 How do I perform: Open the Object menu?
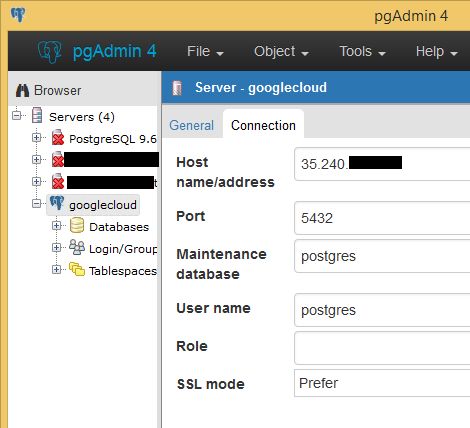281,52
